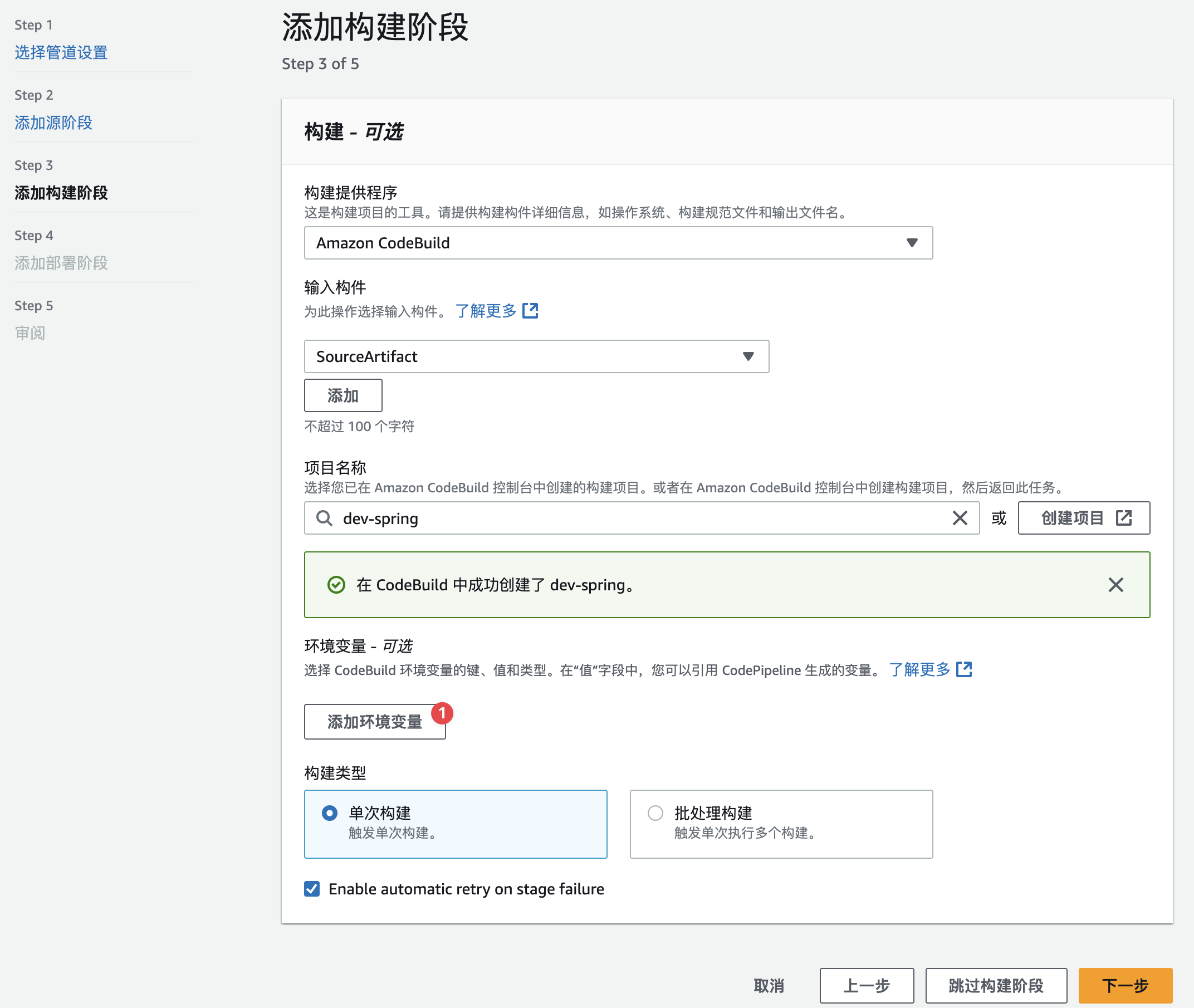
Task: Click the search magnifier icon in project field
Action: [x=324, y=518]
